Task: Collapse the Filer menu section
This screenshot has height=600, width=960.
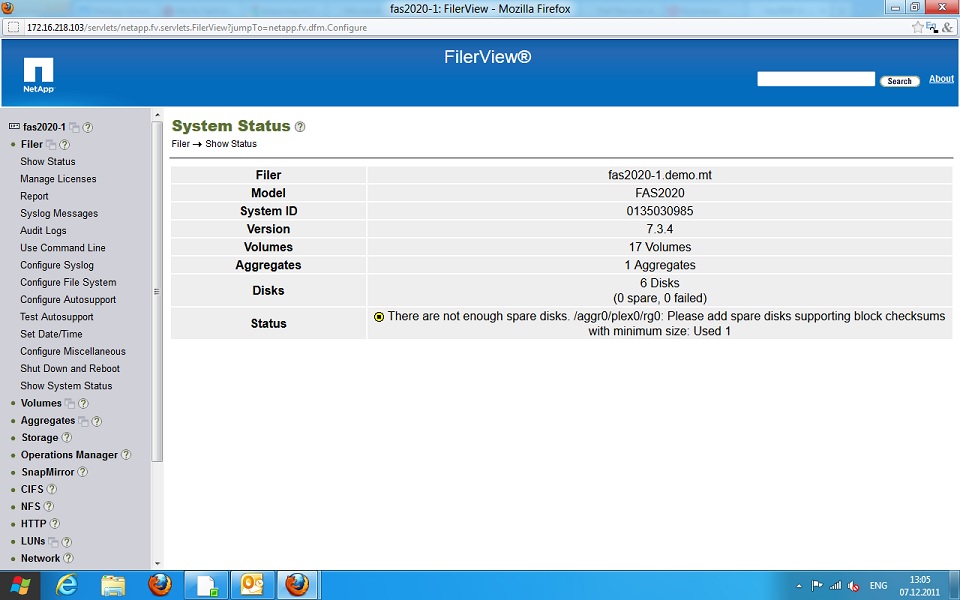Action: 13,144
